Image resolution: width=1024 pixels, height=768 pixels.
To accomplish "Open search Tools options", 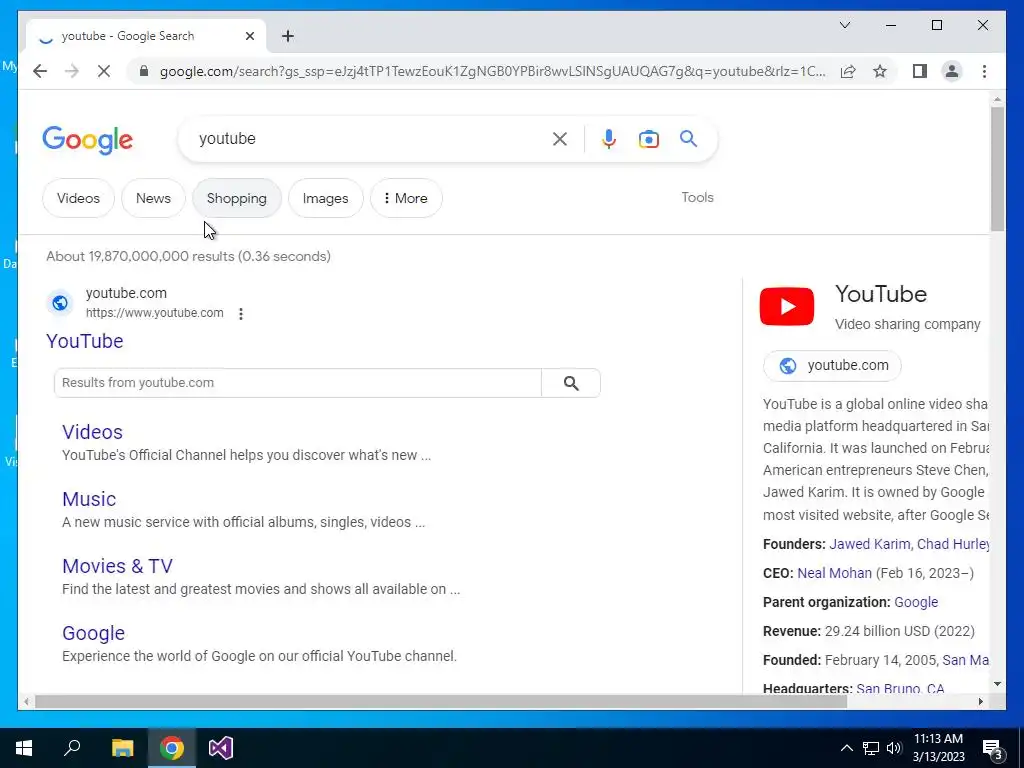I will tap(697, 197).
